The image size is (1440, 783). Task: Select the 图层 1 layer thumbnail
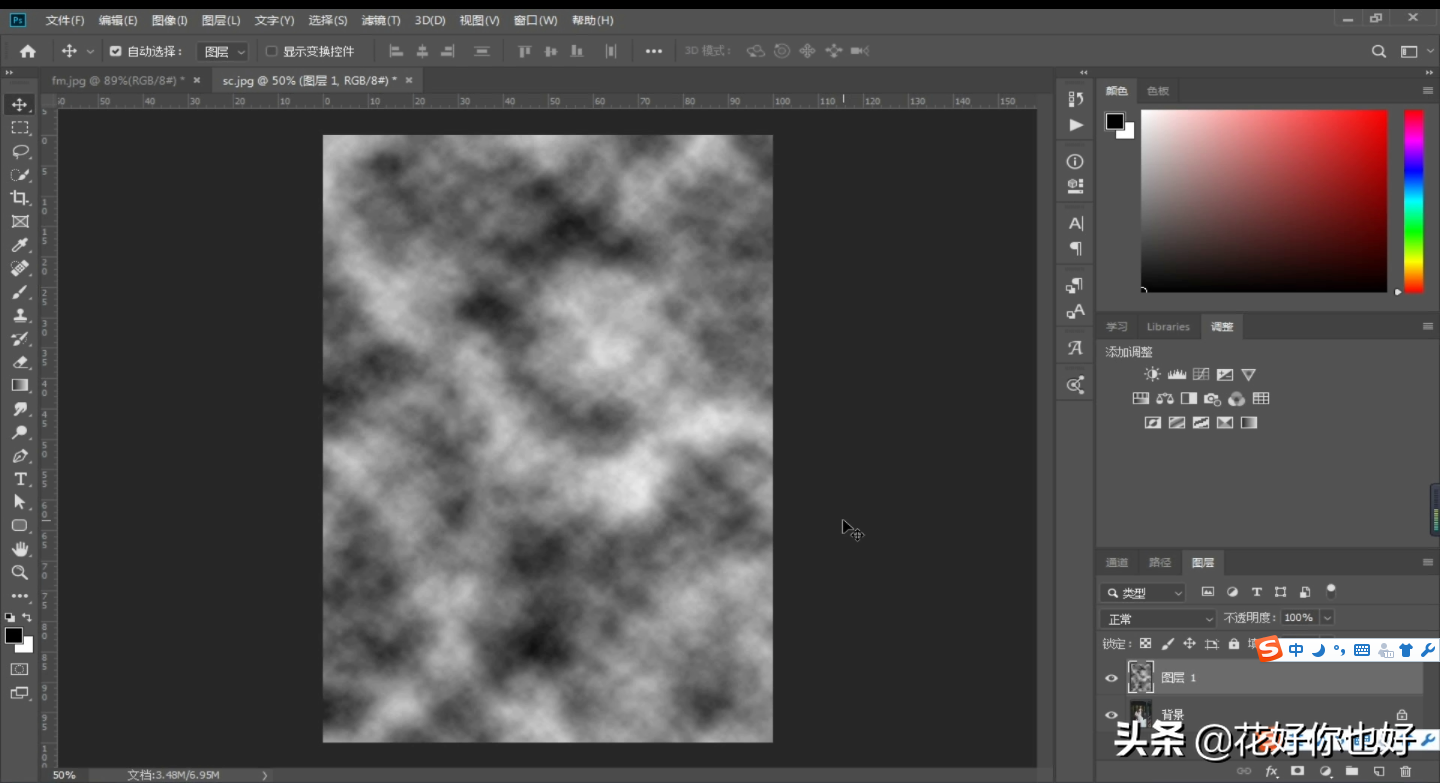[1141, 677]
